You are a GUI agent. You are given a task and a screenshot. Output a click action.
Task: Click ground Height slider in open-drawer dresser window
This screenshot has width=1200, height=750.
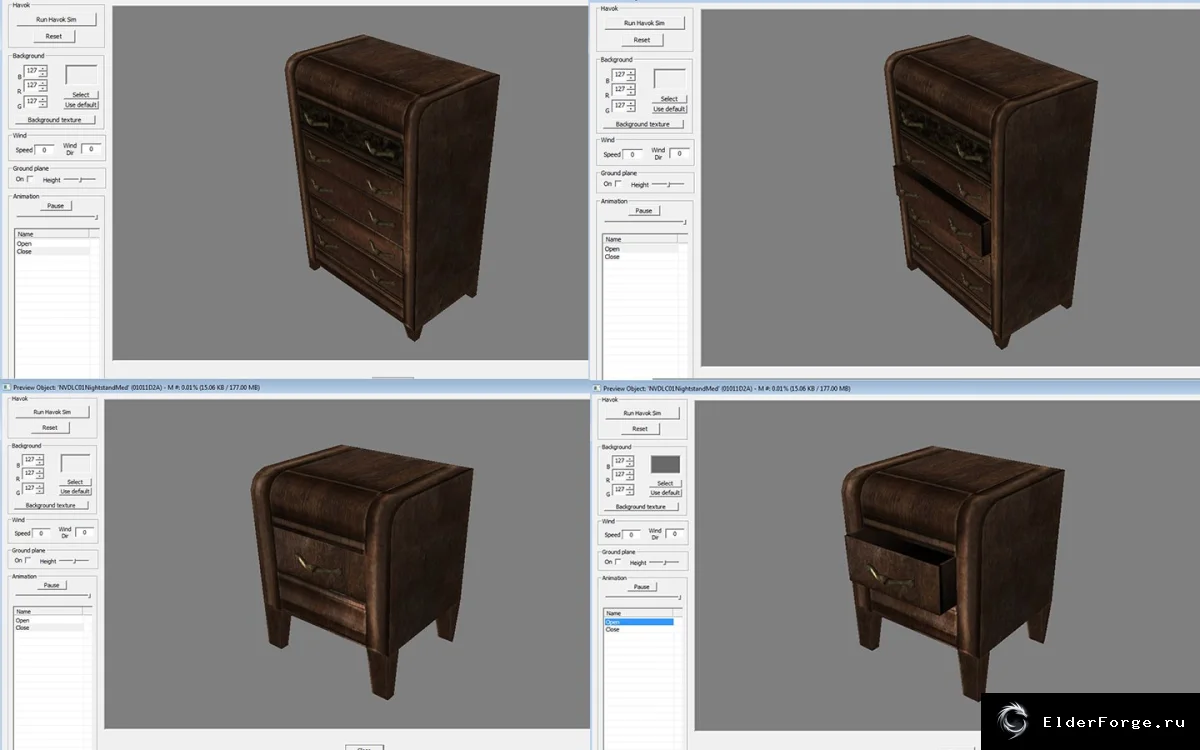click(668, 184)
